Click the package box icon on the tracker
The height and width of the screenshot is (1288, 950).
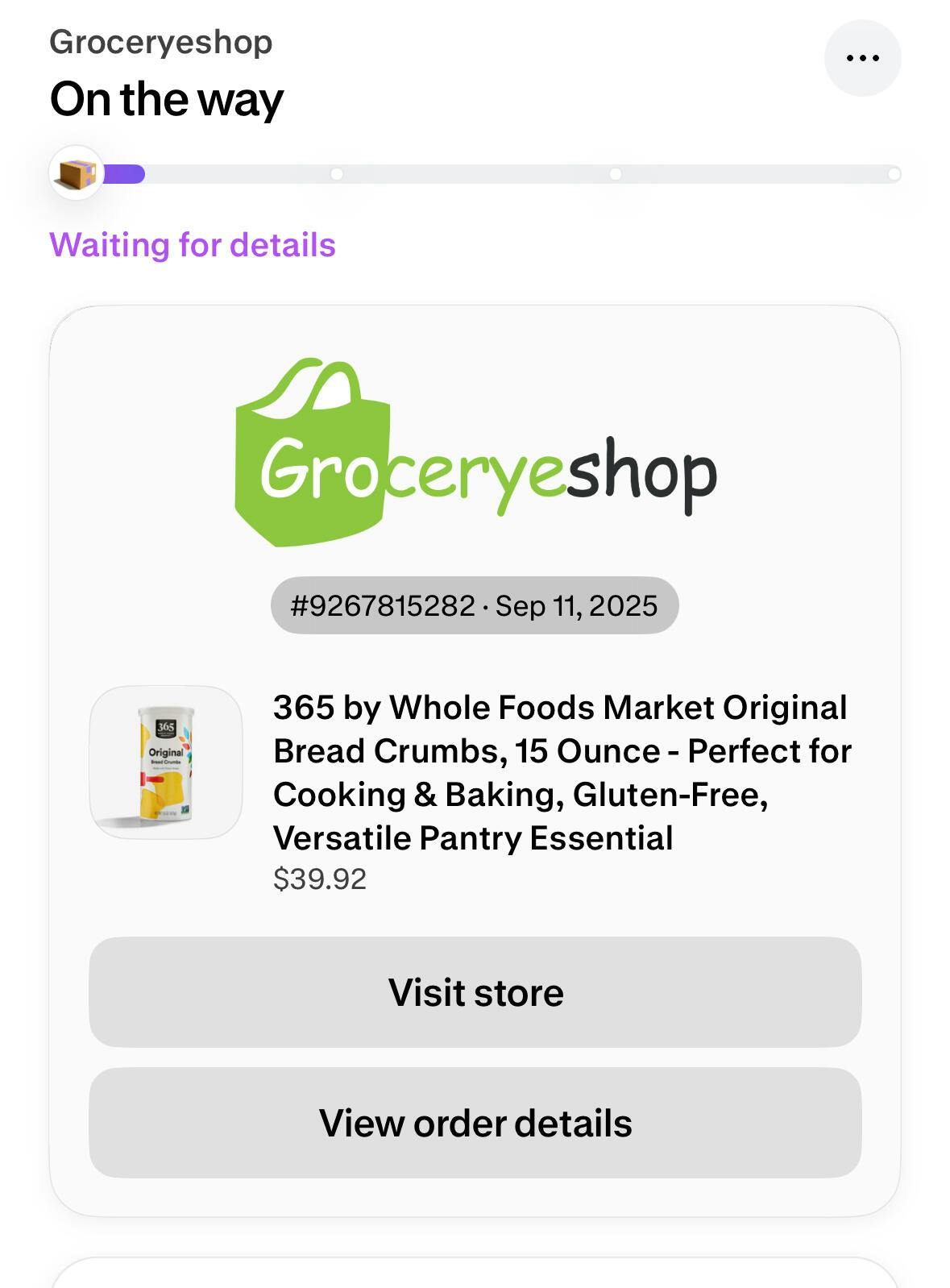tap(76, 172)
